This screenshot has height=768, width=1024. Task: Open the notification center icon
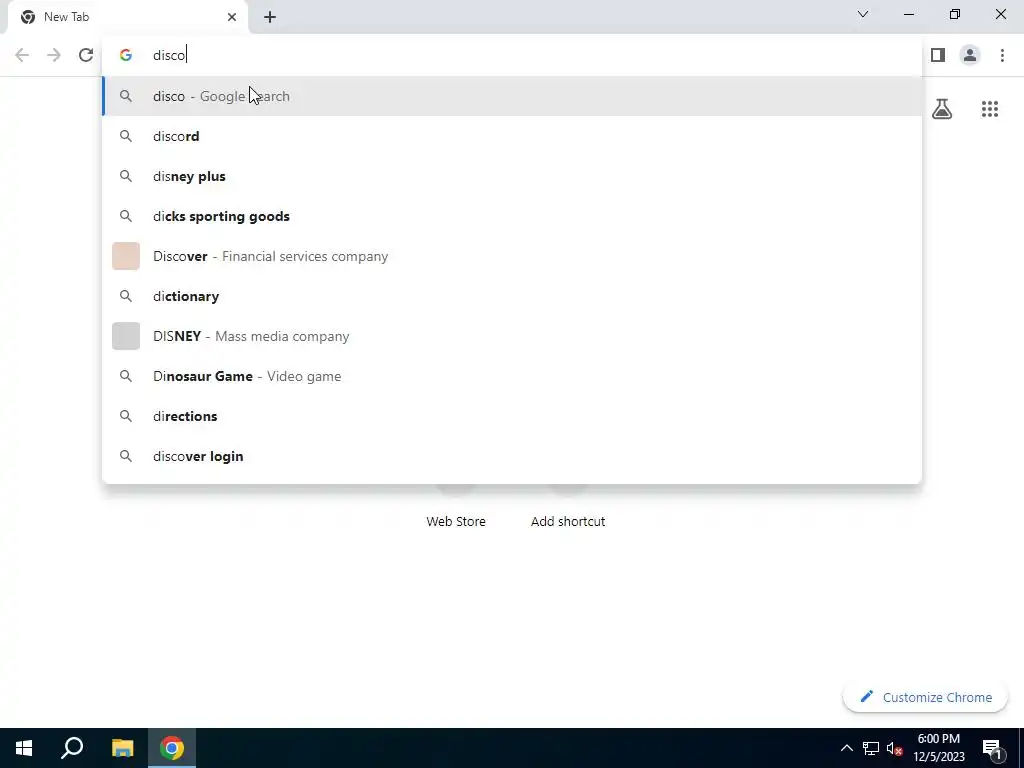coord(992,748)
